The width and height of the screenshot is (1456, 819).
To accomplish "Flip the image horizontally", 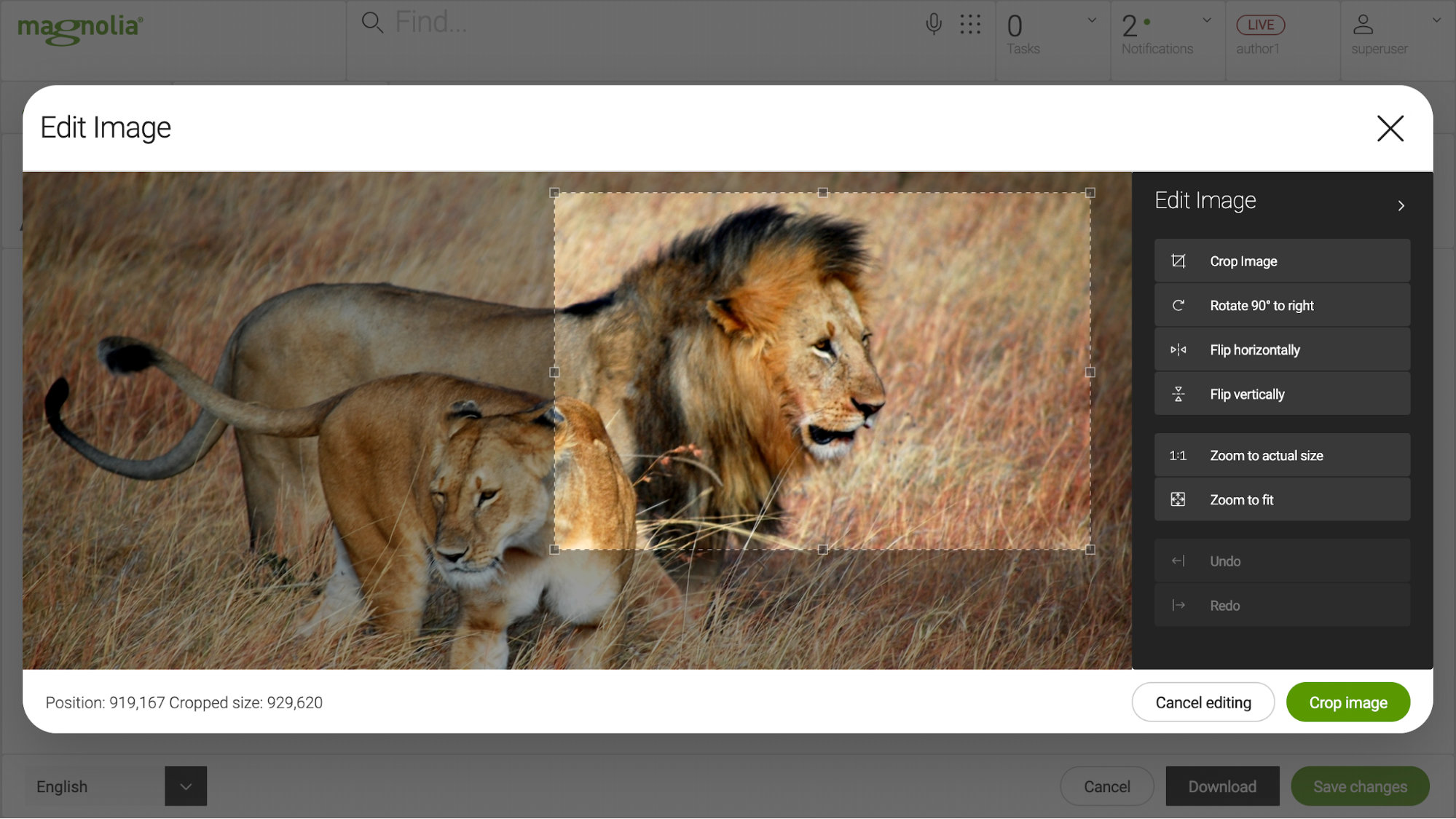I will [1280, 349].
